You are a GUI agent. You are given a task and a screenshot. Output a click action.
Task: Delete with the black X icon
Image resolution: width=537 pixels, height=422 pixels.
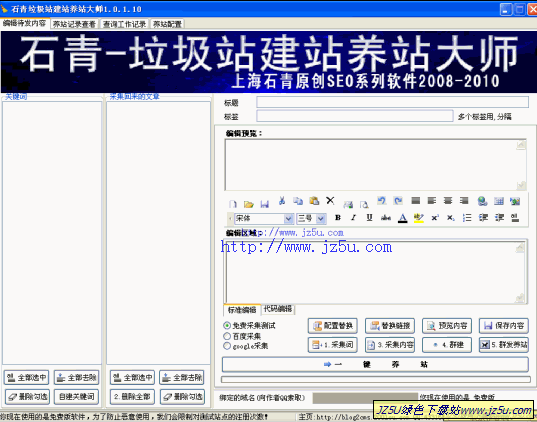330,200
